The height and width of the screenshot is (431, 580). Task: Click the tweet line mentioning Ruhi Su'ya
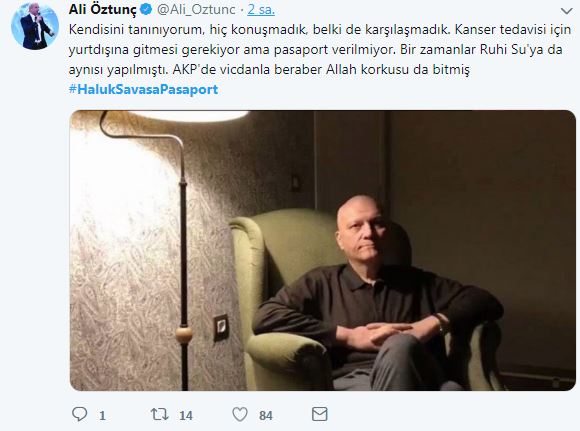pos(316,50)
